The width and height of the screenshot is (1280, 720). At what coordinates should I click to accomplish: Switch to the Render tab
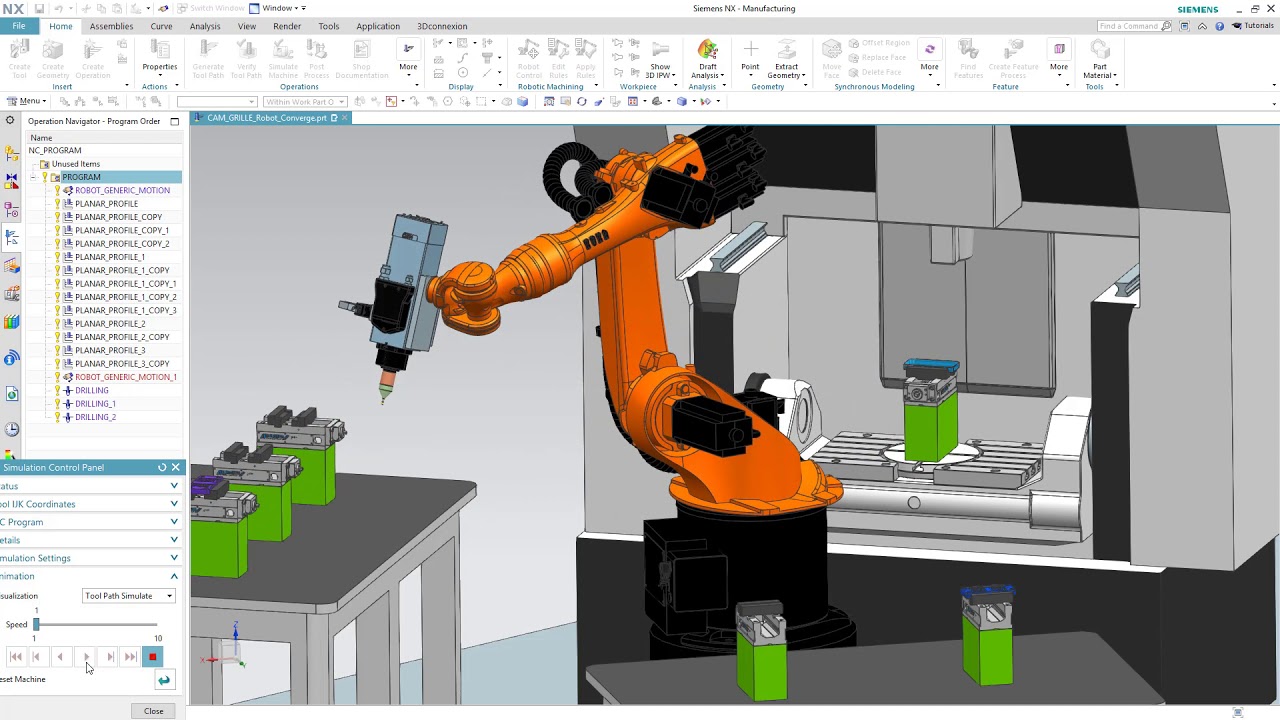[287, 26]
